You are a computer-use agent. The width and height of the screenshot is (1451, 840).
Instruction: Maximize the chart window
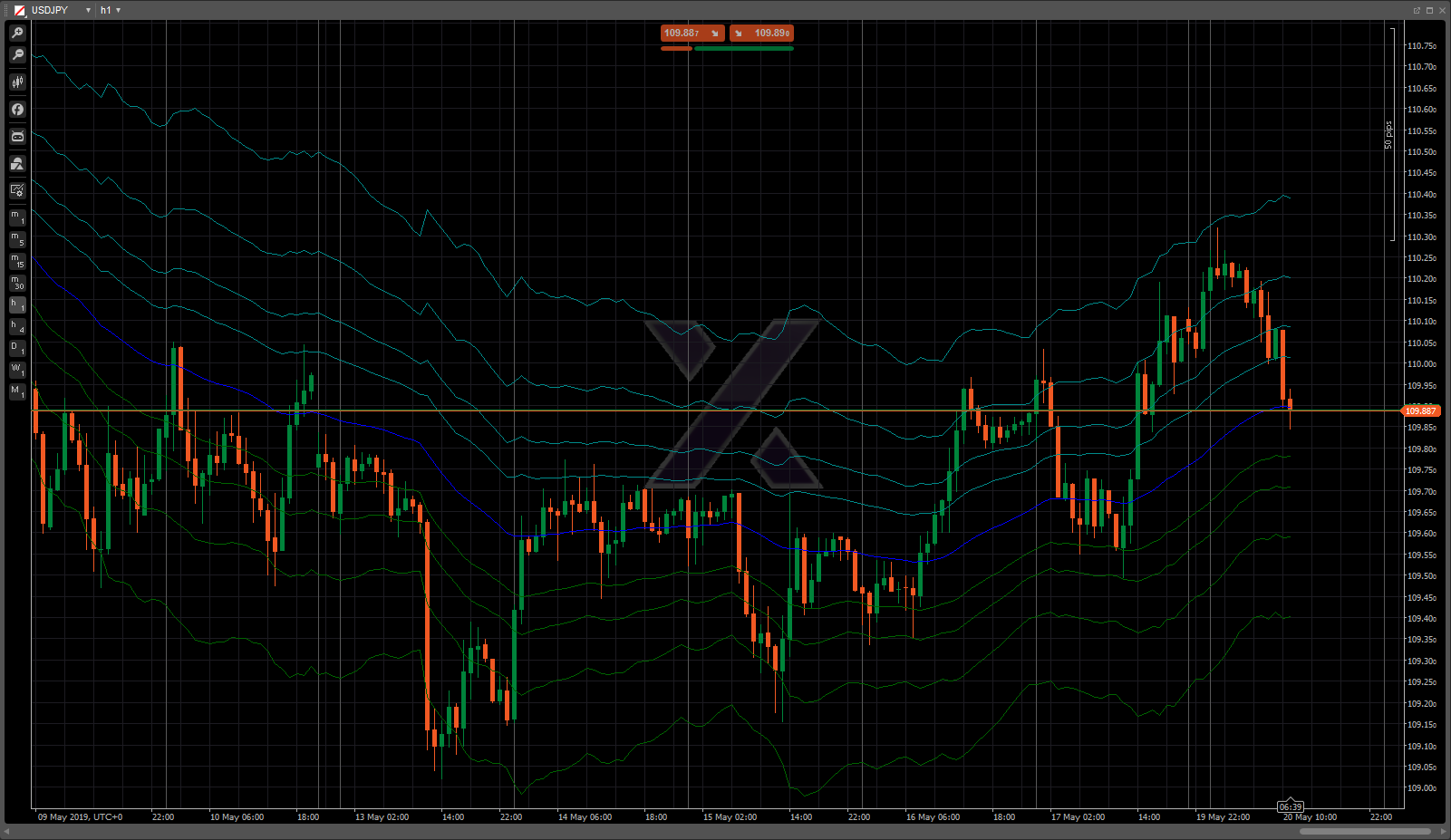[1429, 10]
